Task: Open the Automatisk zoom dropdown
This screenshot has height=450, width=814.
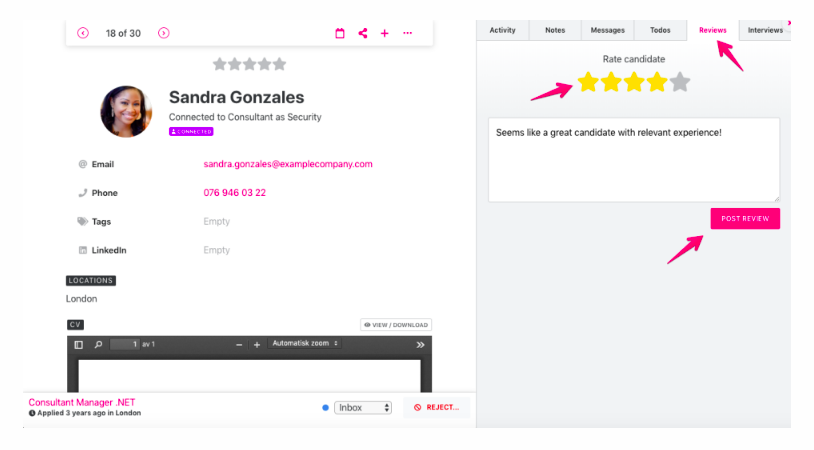Action: 305,344
